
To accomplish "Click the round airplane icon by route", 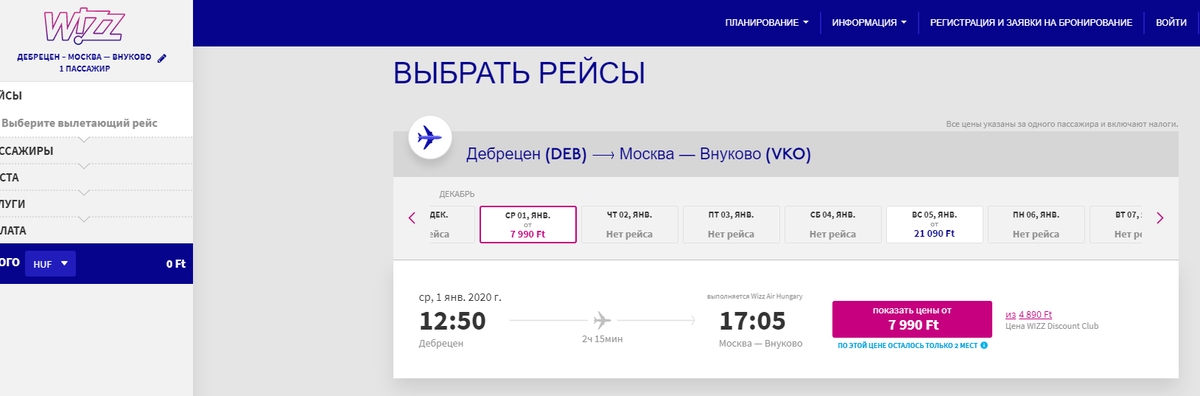I will click(430, 136).
